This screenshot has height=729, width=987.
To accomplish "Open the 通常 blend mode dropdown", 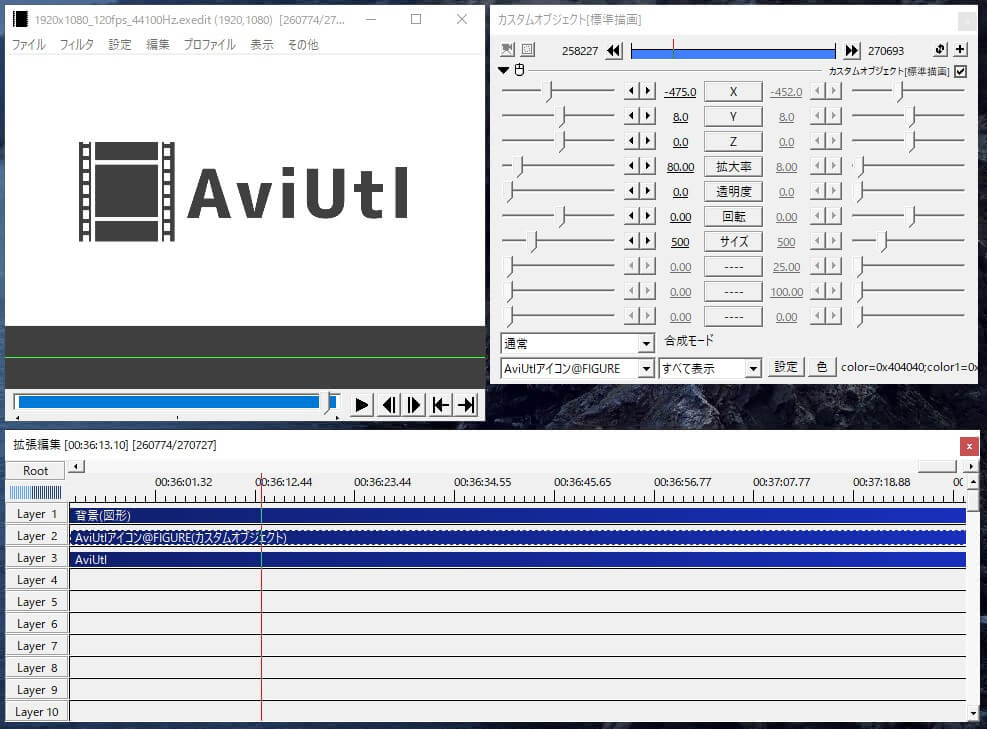I will coord(577,343).
